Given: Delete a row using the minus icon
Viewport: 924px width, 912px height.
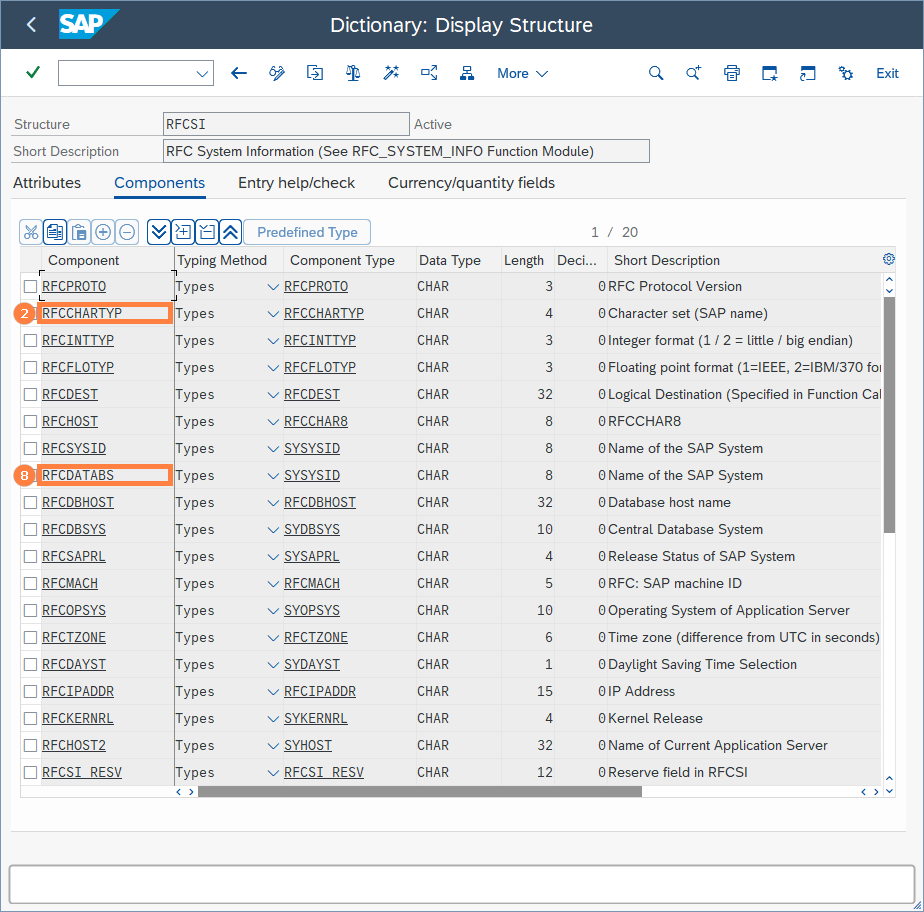Looking at the screenshot, I should pos(127,231).
